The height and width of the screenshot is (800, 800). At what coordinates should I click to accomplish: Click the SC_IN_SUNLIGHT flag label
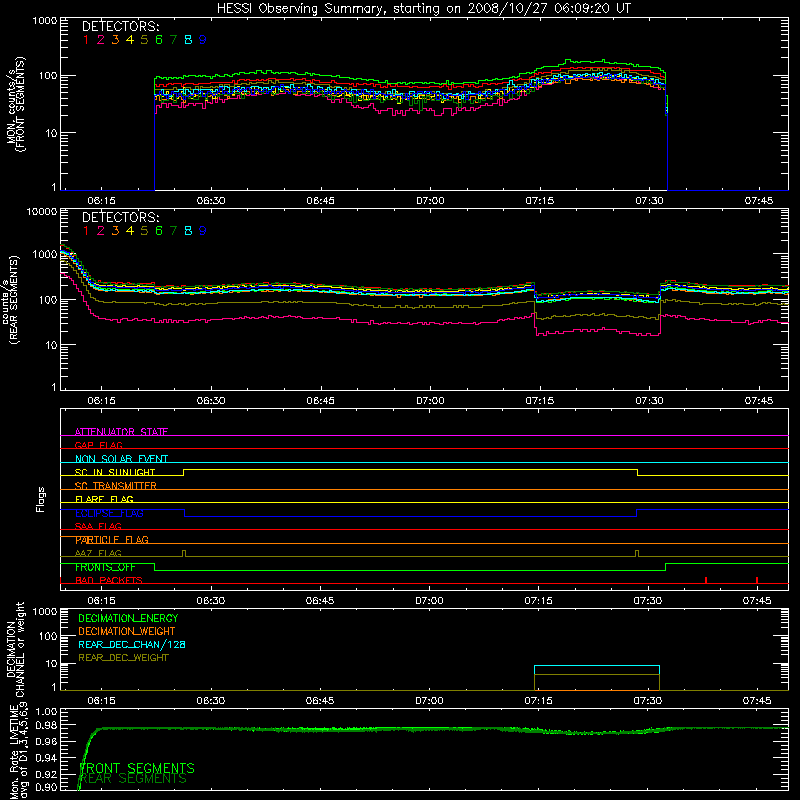pos(115,472)
